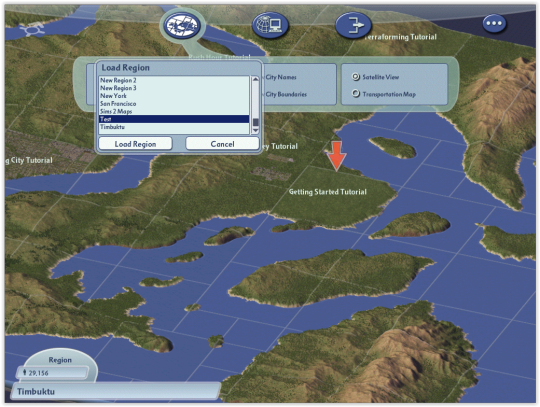Click the Cancel button

pos(222,144)
